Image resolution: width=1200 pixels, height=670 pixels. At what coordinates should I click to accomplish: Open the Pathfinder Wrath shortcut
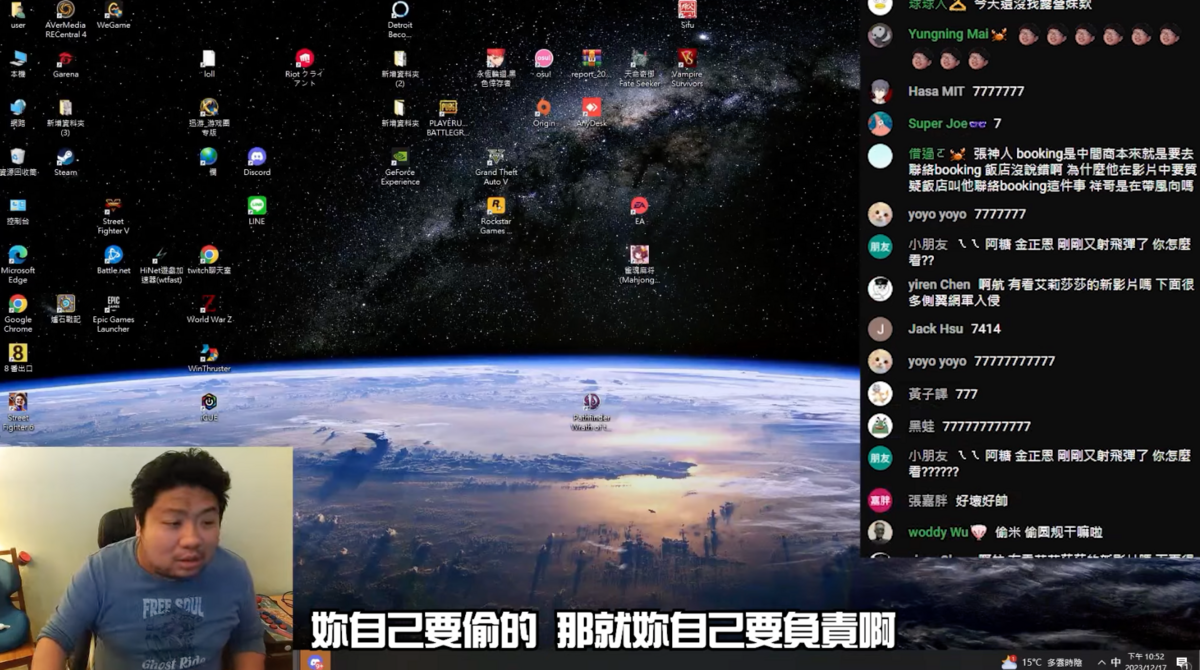pos(591,411)
